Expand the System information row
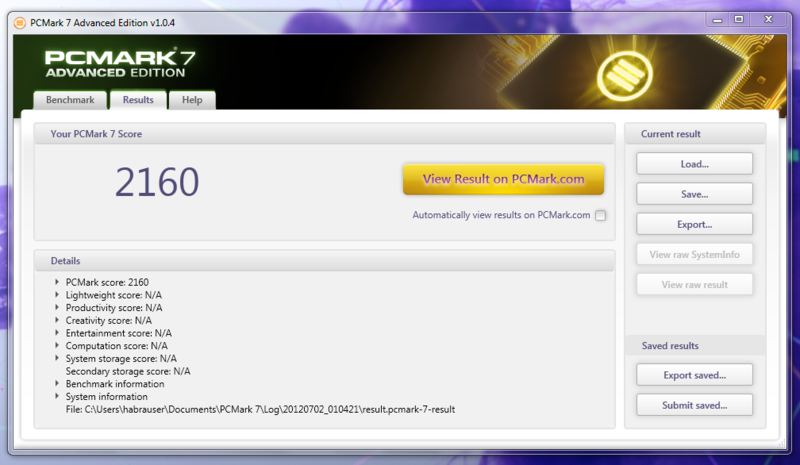 (x=57, y=396)
